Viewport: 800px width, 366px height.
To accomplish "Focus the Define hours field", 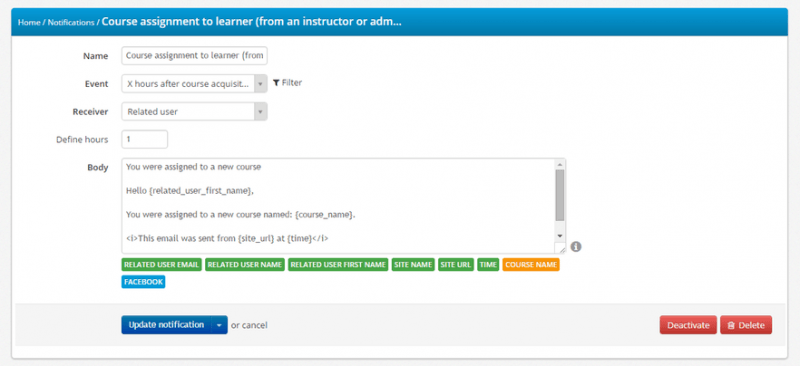I will 144,139.
